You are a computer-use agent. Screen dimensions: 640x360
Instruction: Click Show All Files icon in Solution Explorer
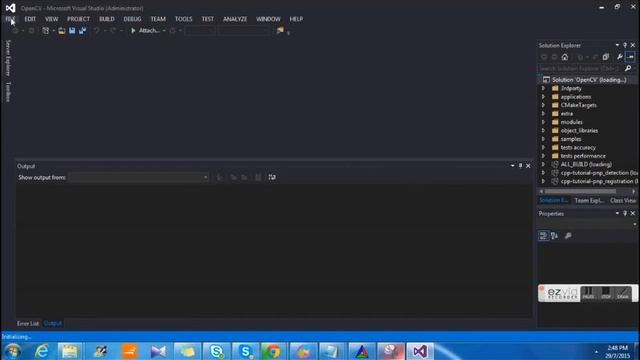pos(606,57)
